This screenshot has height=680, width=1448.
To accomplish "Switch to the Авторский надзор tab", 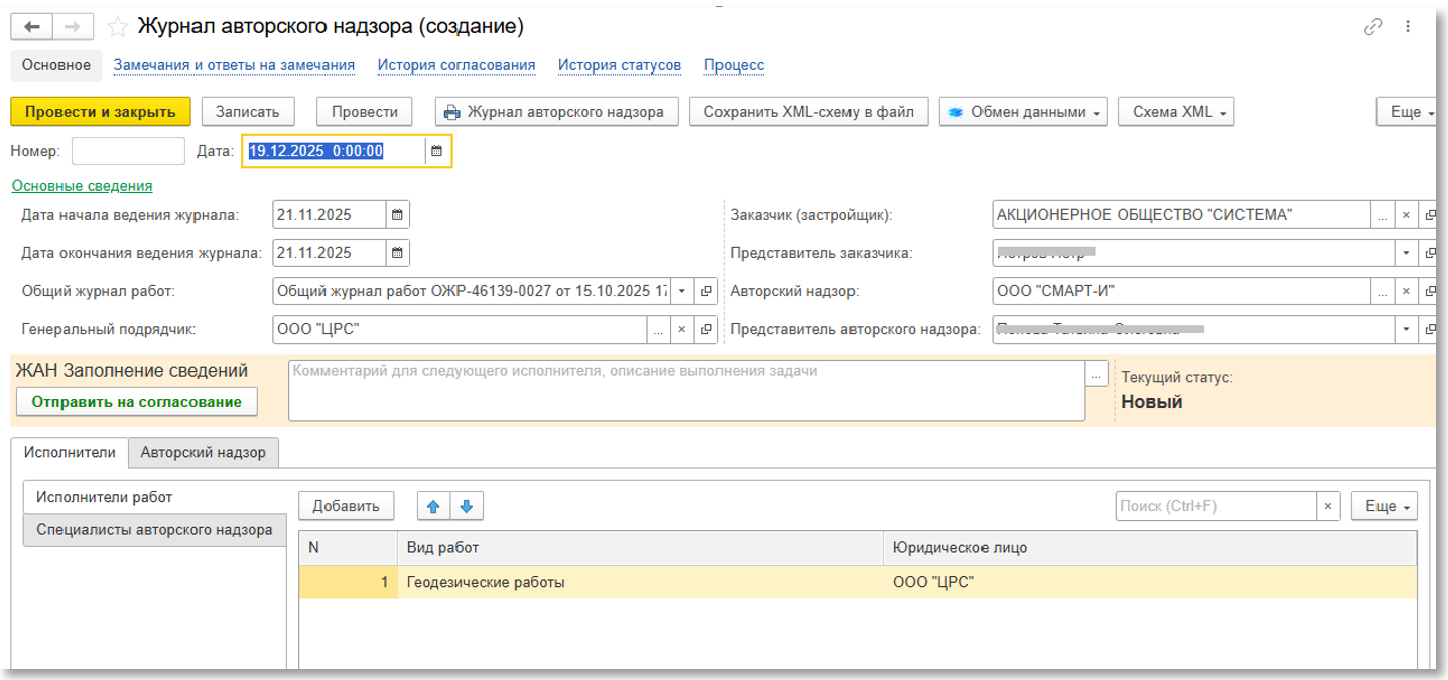I will (203, 452).
